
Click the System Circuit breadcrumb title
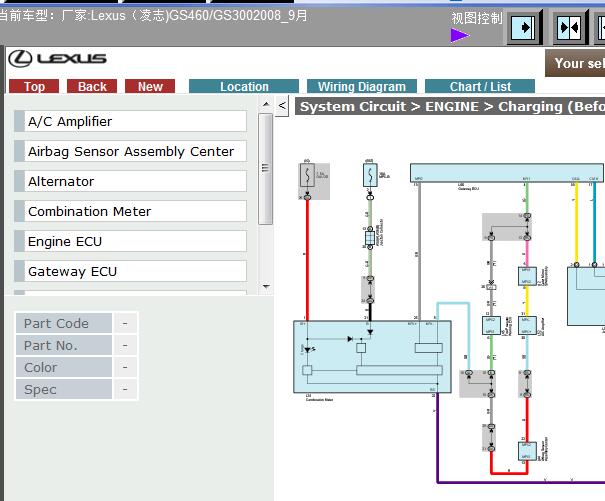[450, 107]
